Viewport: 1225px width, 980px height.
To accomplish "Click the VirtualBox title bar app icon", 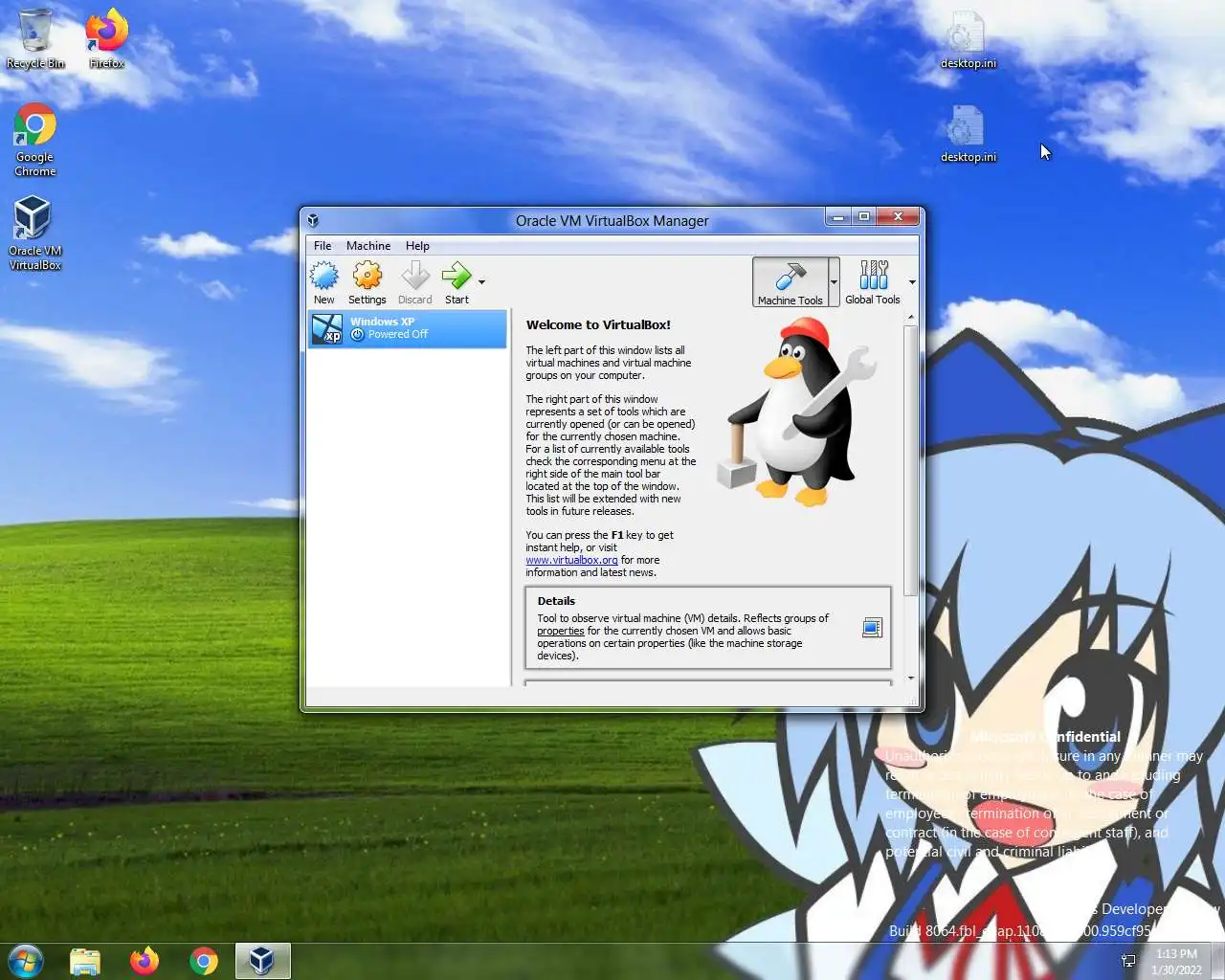I will pyautogui.click(x=313, y=221).
